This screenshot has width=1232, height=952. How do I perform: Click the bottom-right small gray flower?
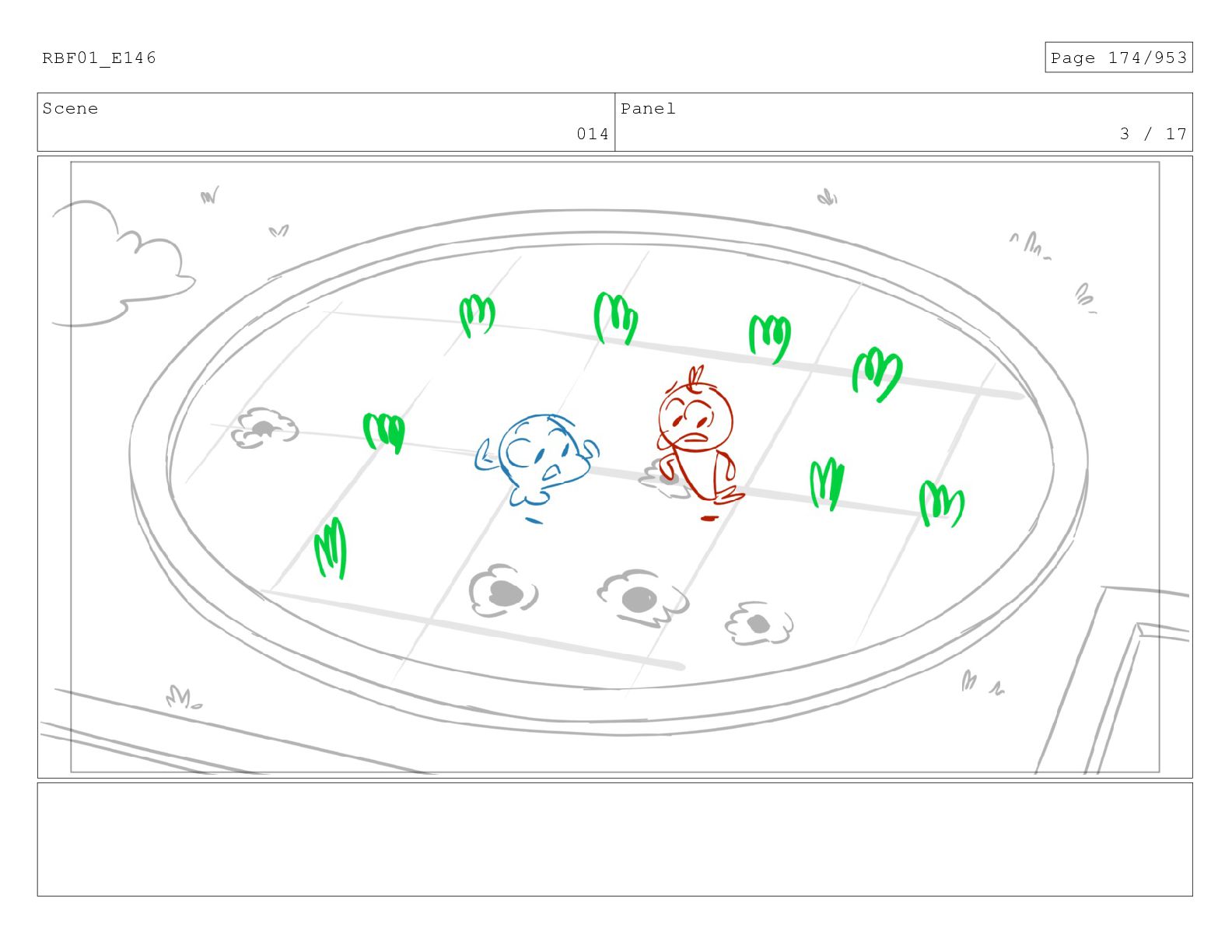758,623
